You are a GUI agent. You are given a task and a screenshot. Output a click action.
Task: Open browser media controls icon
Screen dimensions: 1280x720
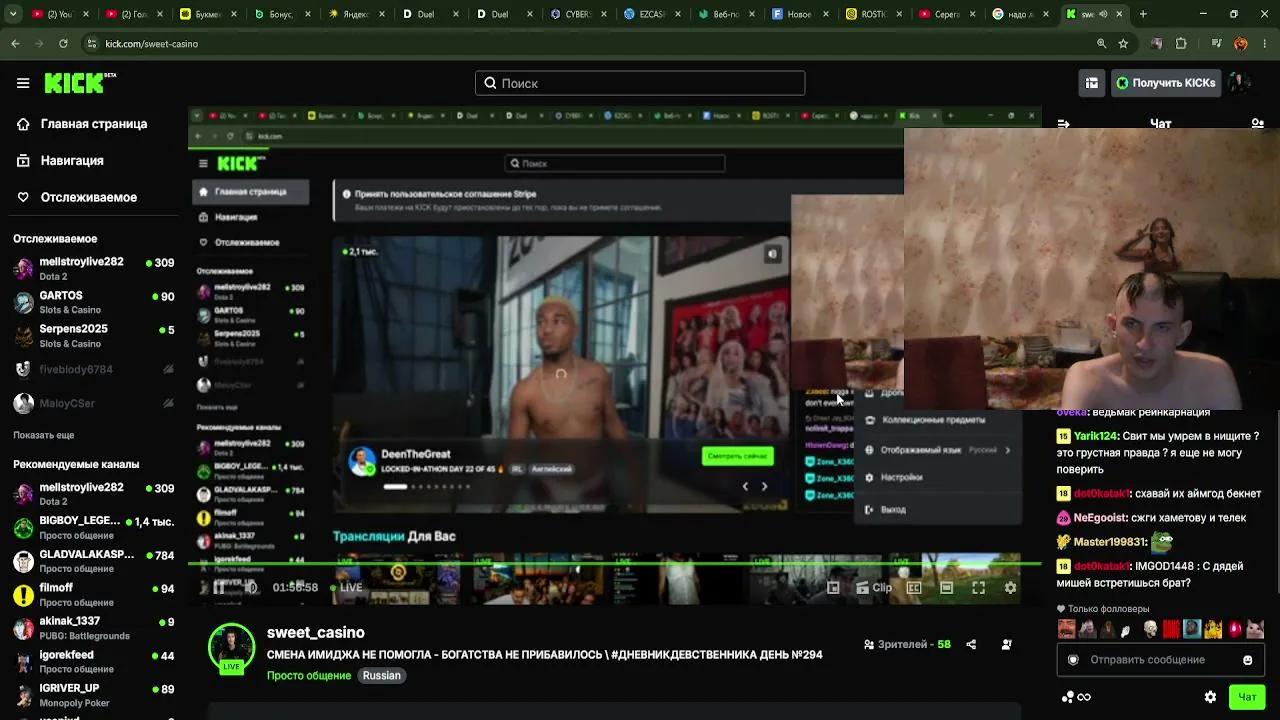pyautogui.click(x=1217, y=44)
